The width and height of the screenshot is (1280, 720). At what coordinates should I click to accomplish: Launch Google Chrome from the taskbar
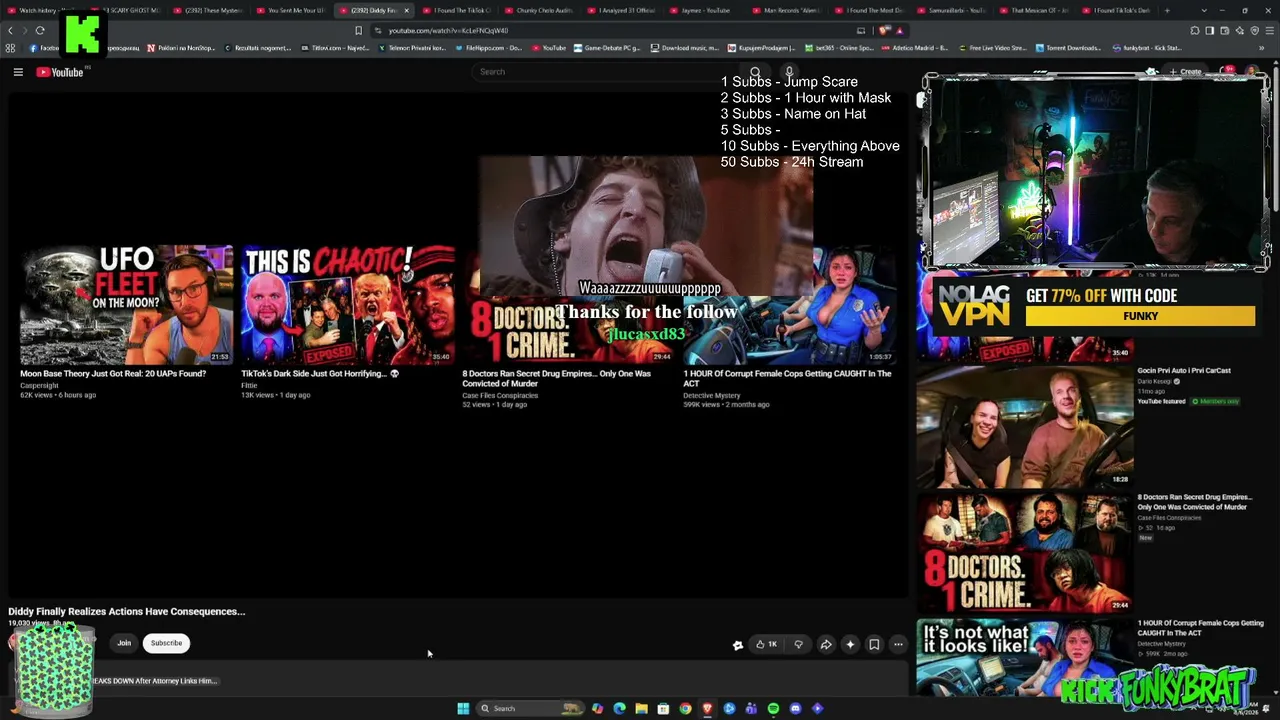(x=685, y=709)
